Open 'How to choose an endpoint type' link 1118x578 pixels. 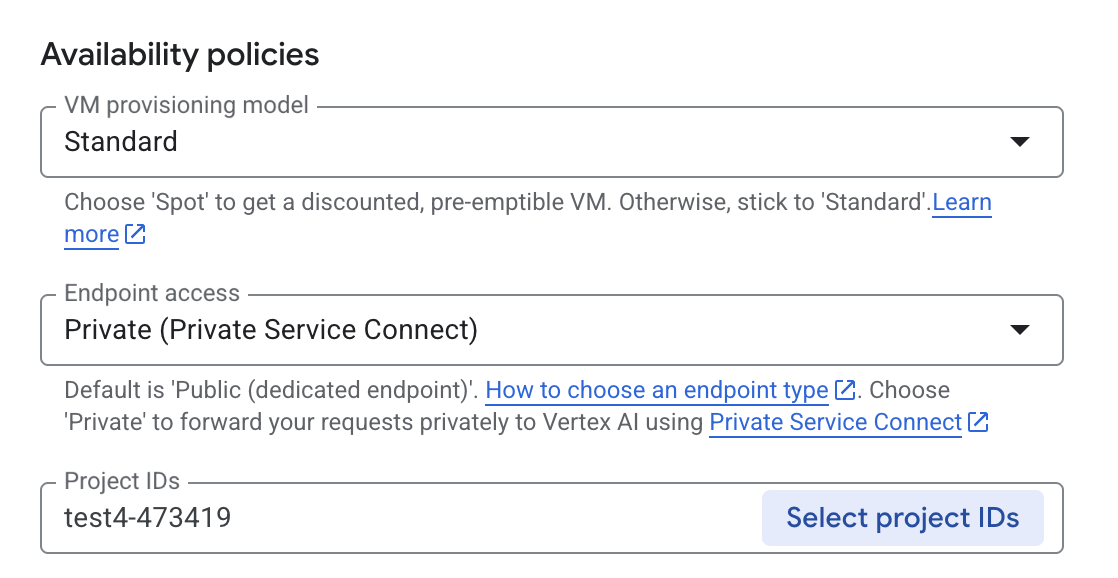click(656, 390)
